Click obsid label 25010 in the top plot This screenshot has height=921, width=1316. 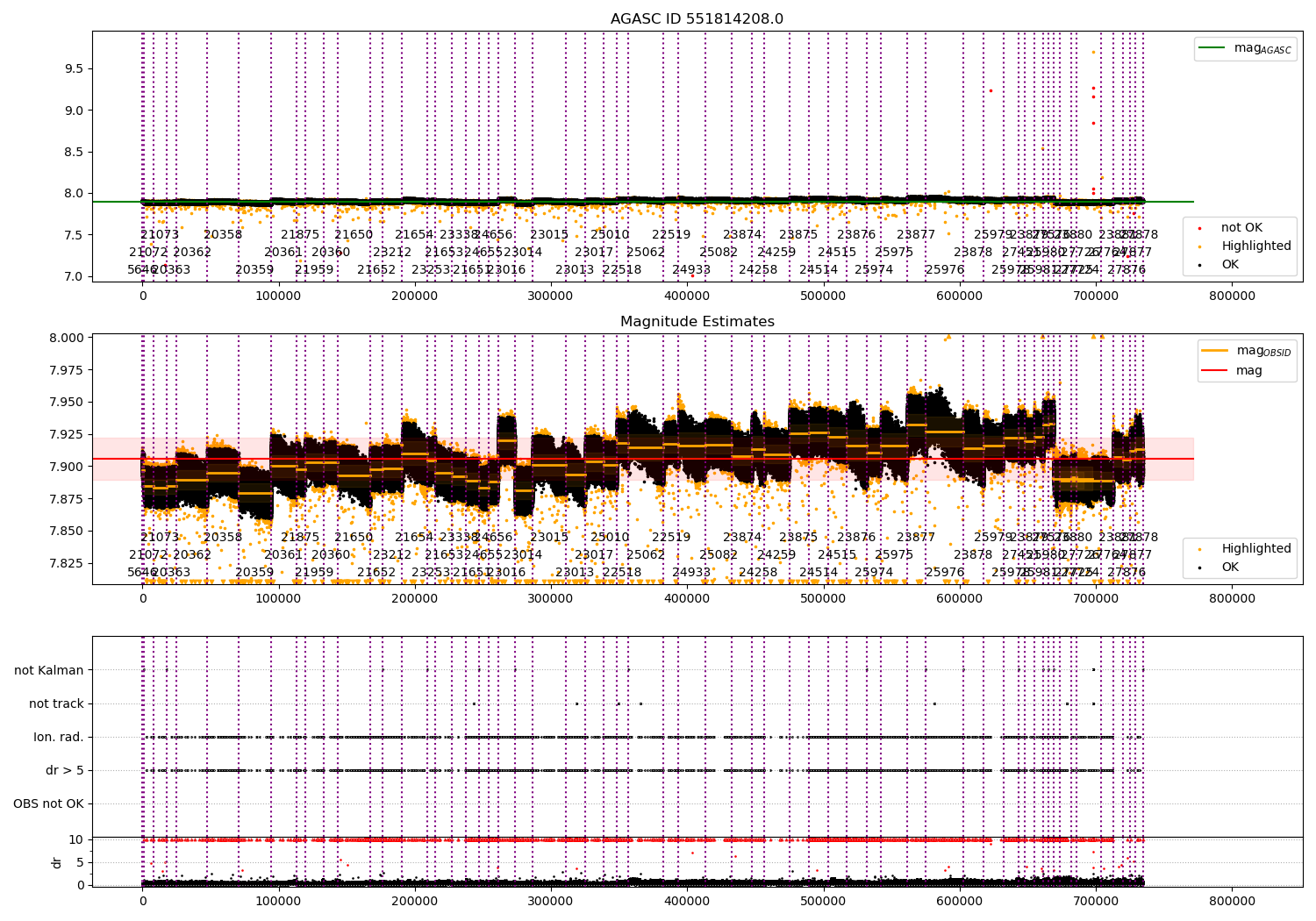pyautogui.click(x=610, y=235)
